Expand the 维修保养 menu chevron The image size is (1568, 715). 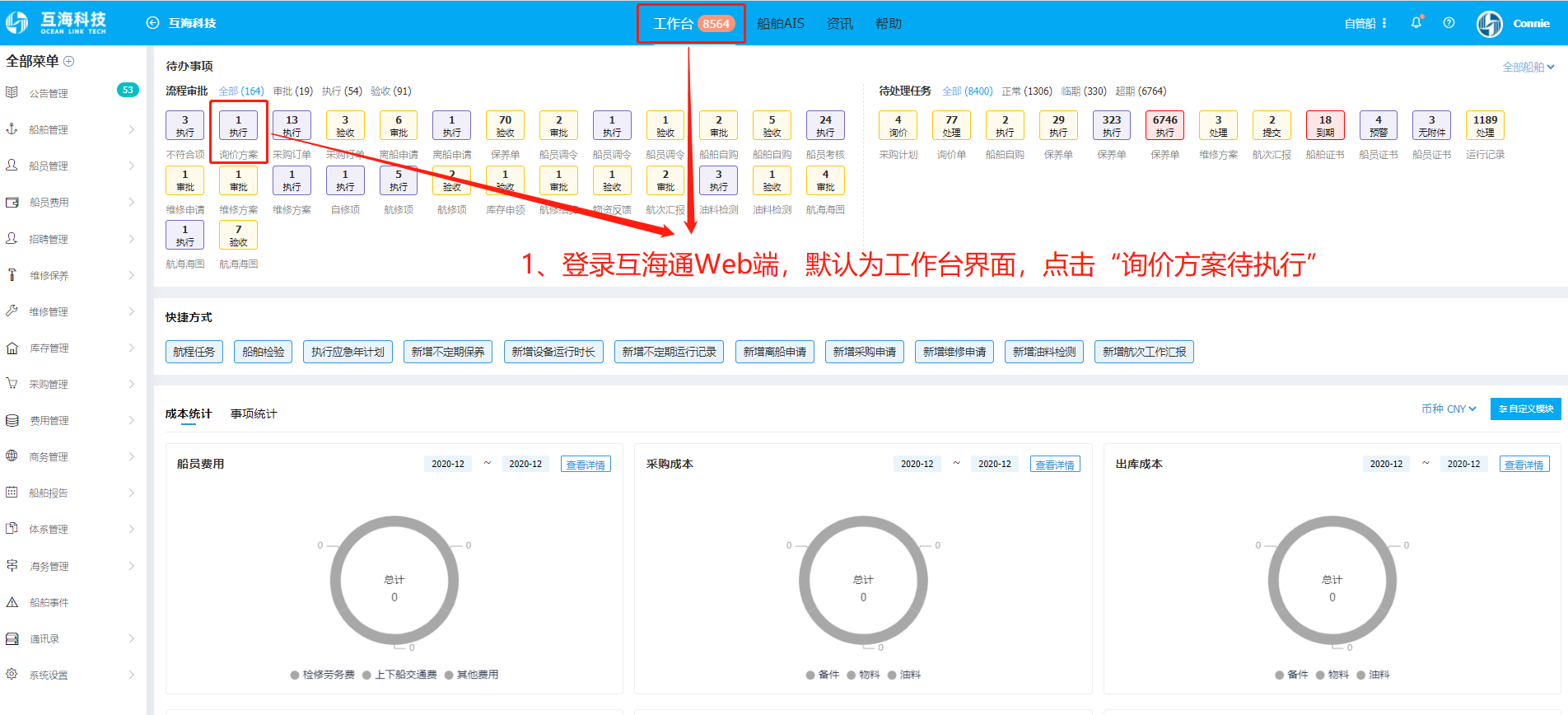click(132, 275)
